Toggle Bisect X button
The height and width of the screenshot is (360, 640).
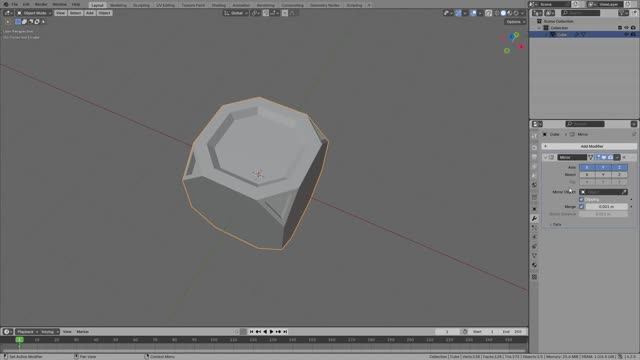pyautogui.click(x=587, y=175)
